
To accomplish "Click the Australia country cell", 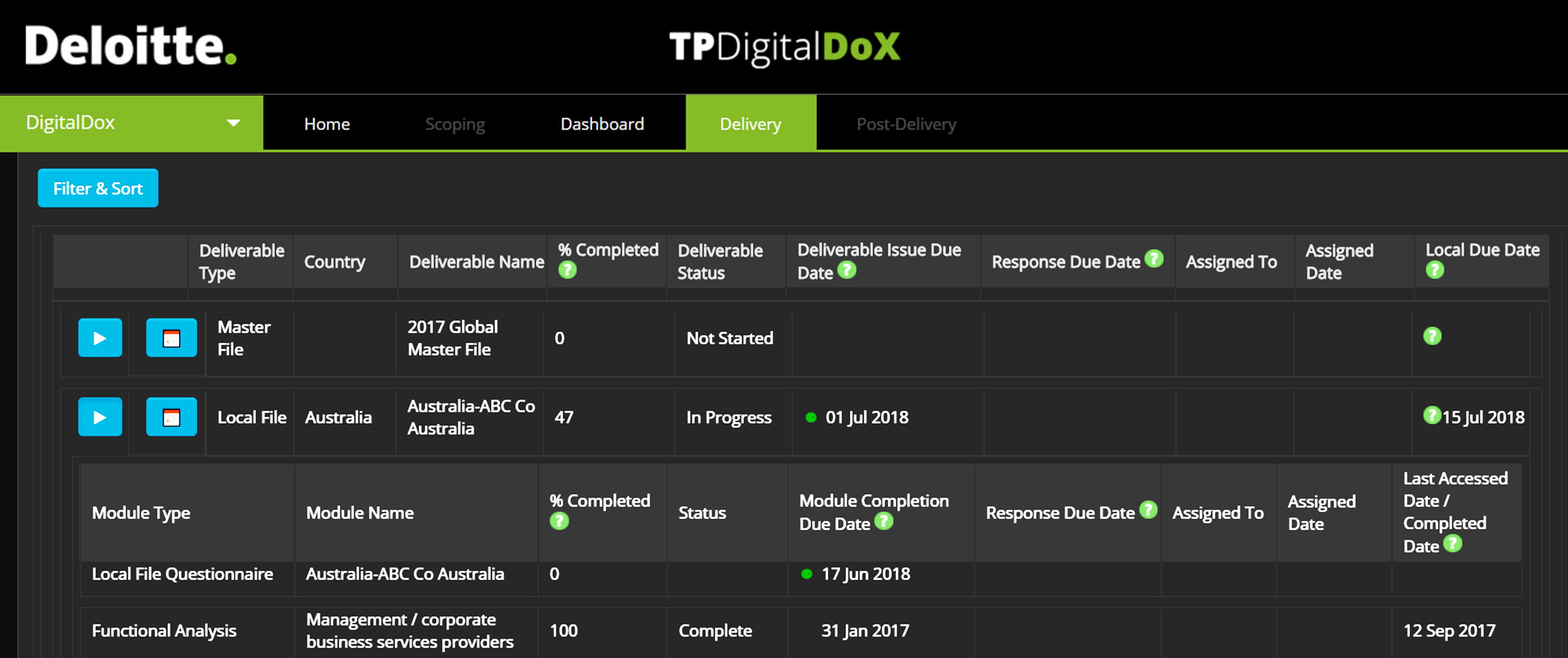I will point(338,417).
